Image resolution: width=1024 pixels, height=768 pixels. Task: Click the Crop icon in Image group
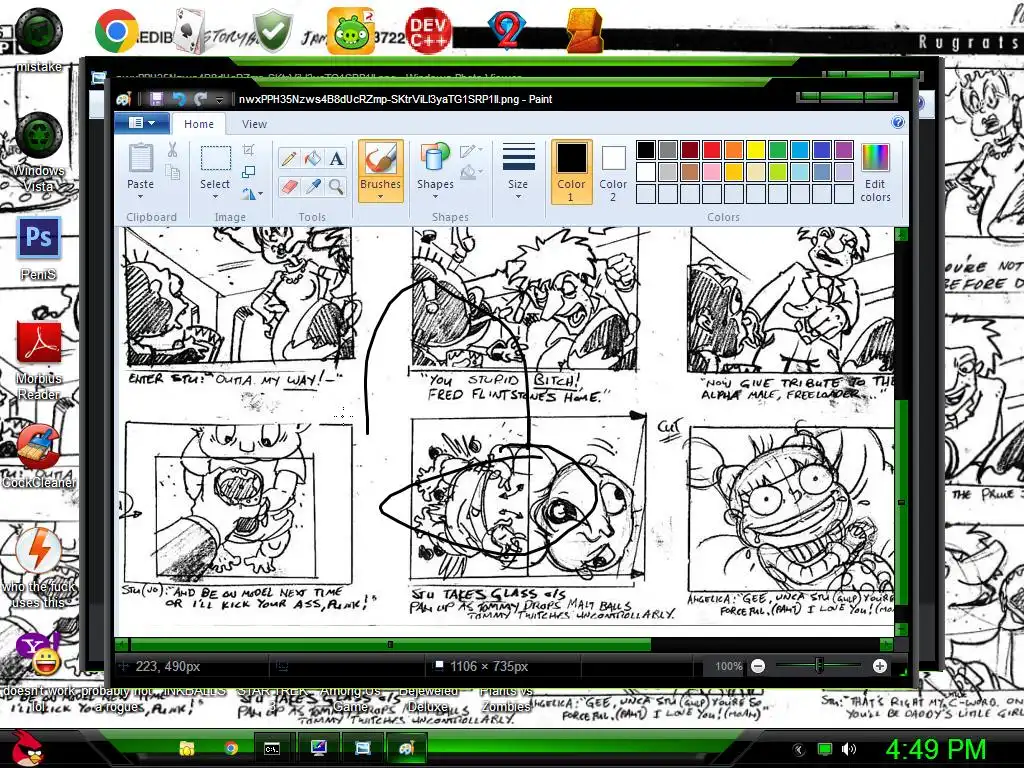point(248,150)
